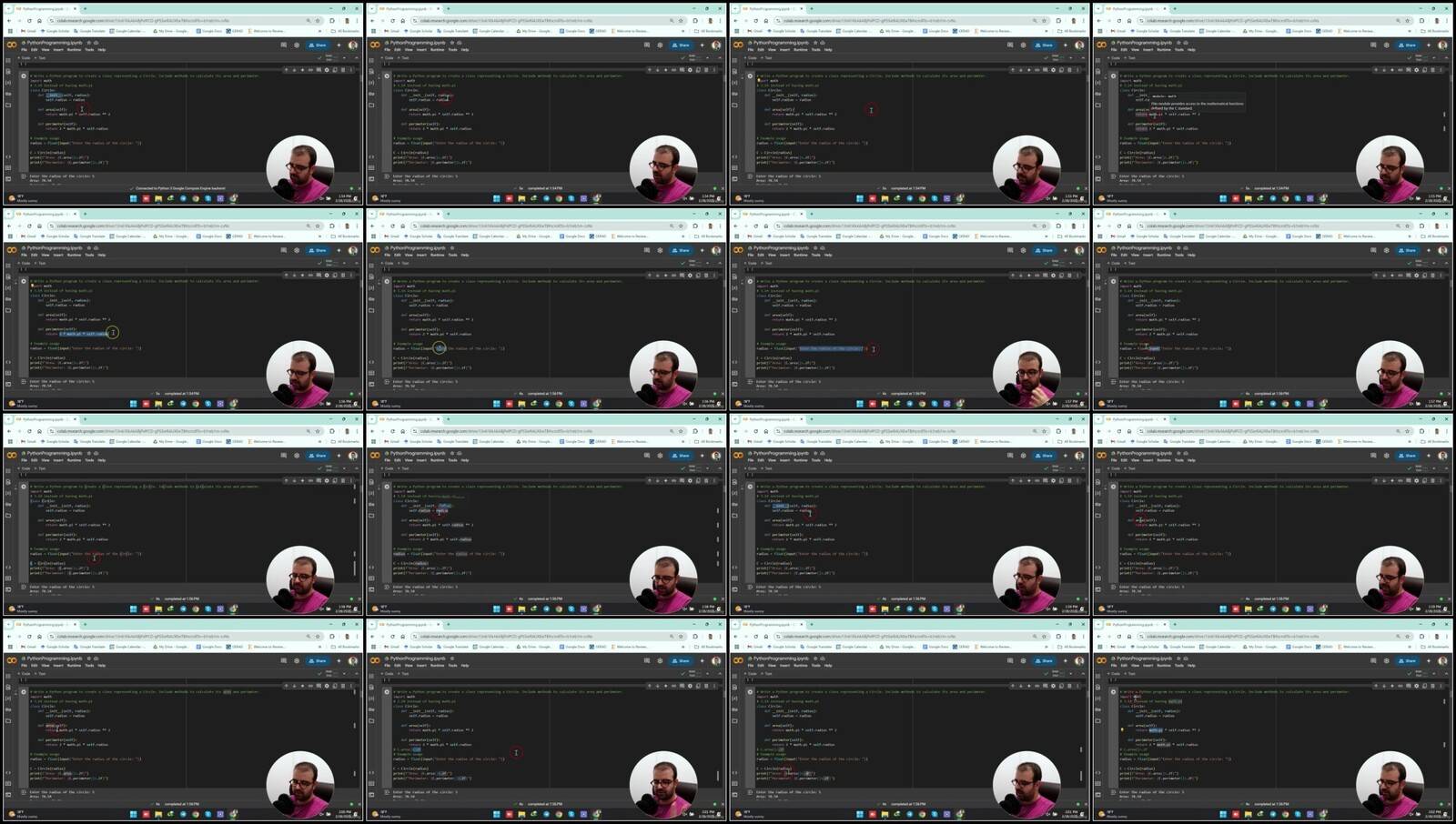Run the Circle class code cell
The image size is (1456, 824).
click(x=25, y=76)
